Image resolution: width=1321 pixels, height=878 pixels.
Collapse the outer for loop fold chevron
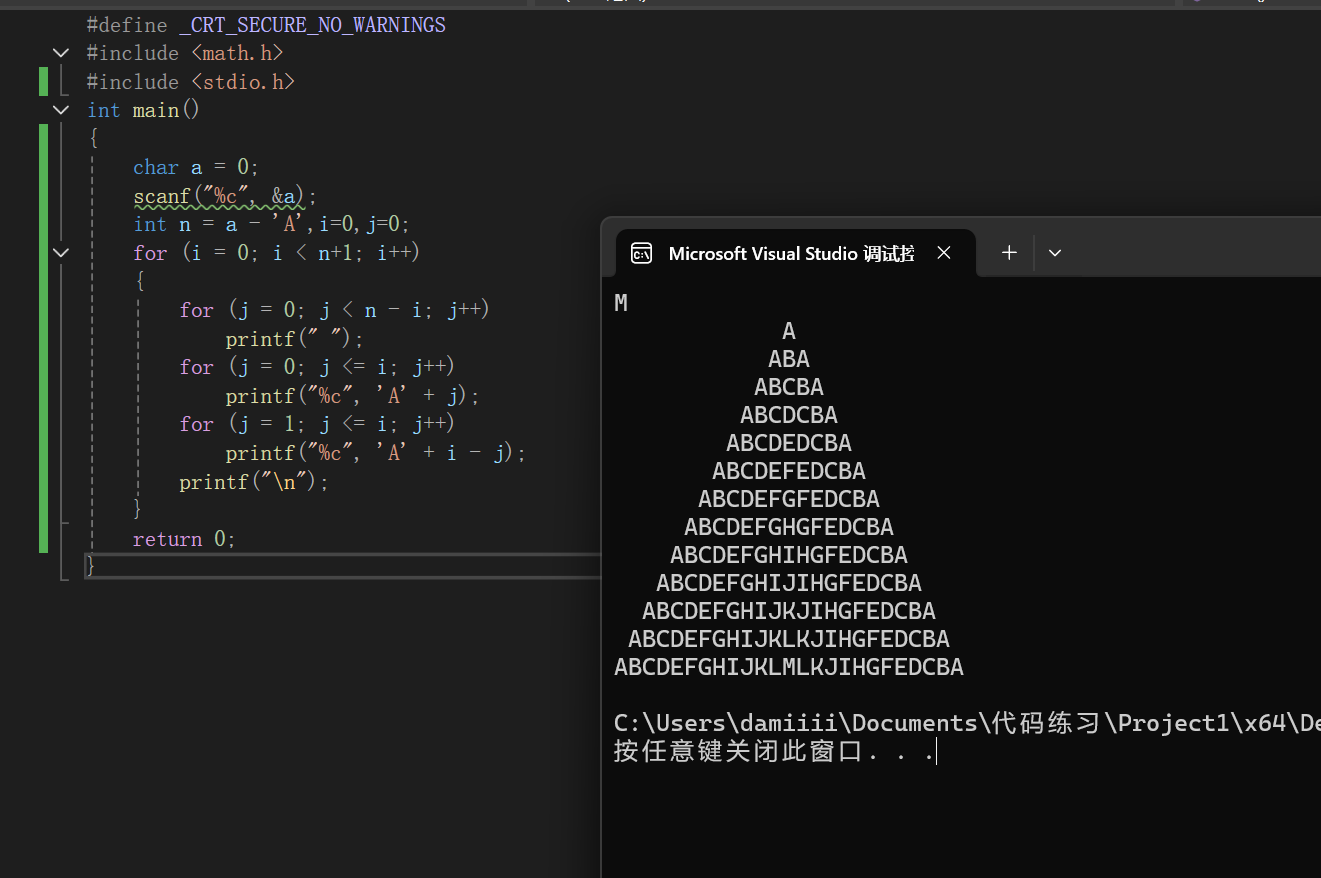pos(61,253)
